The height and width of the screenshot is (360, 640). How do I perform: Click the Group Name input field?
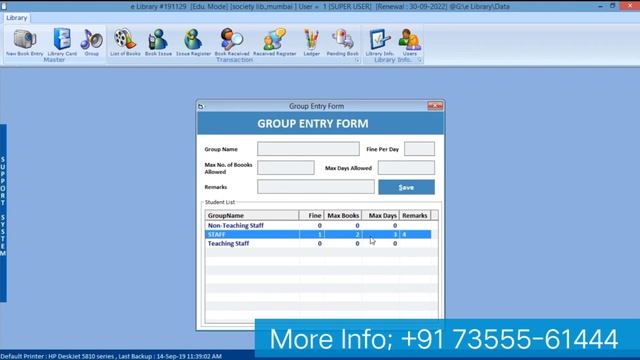[308, 149]
